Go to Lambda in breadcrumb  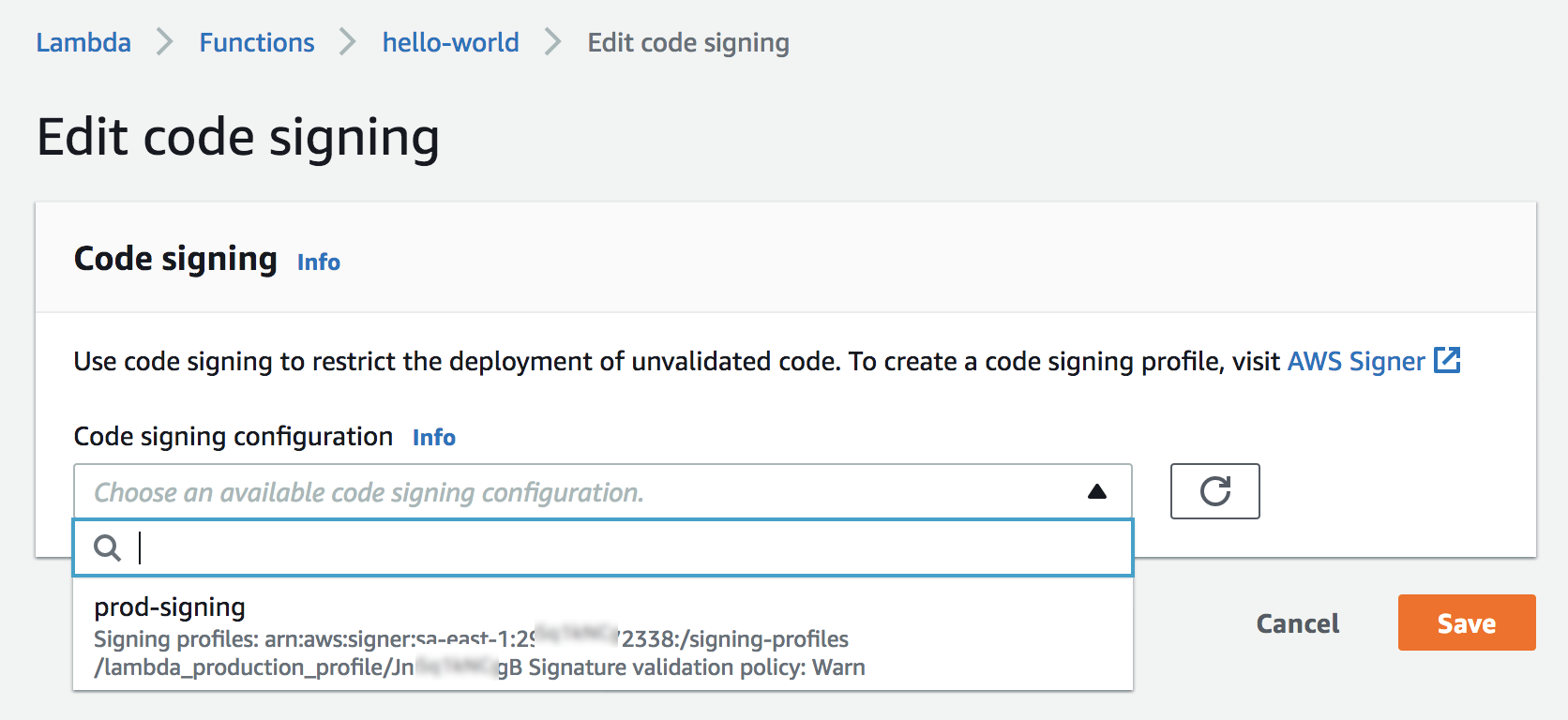pos(83,43)
